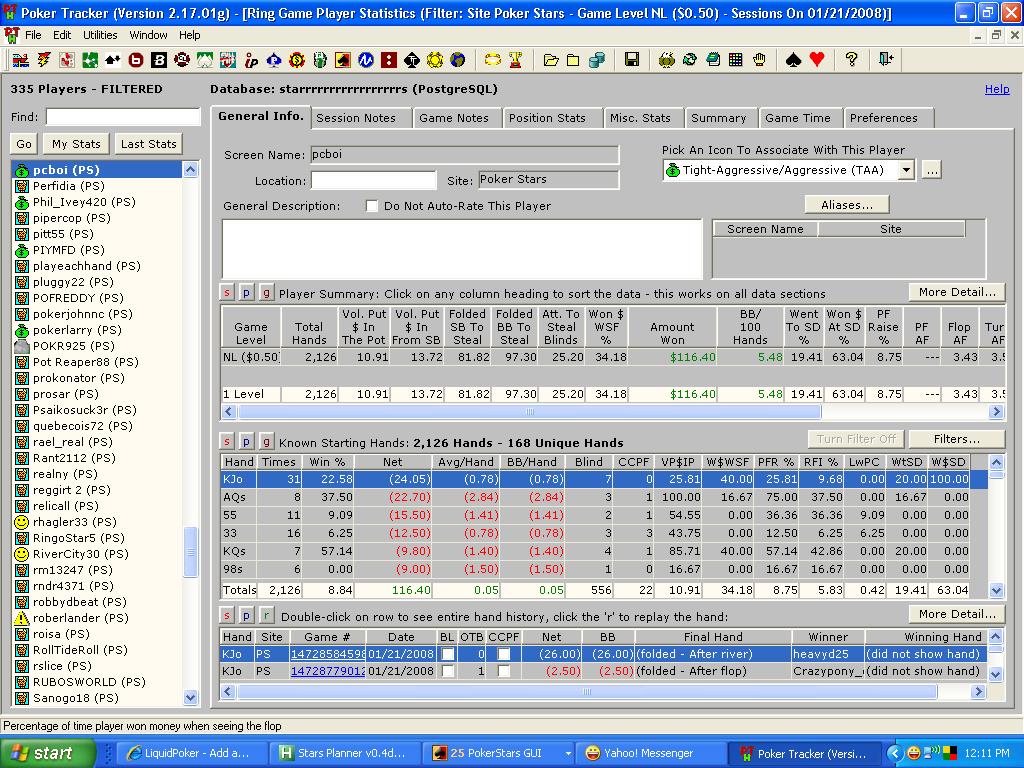Toggle 'Do Not Auto-Rate This Player' checkbox

[x=372, y=206]
